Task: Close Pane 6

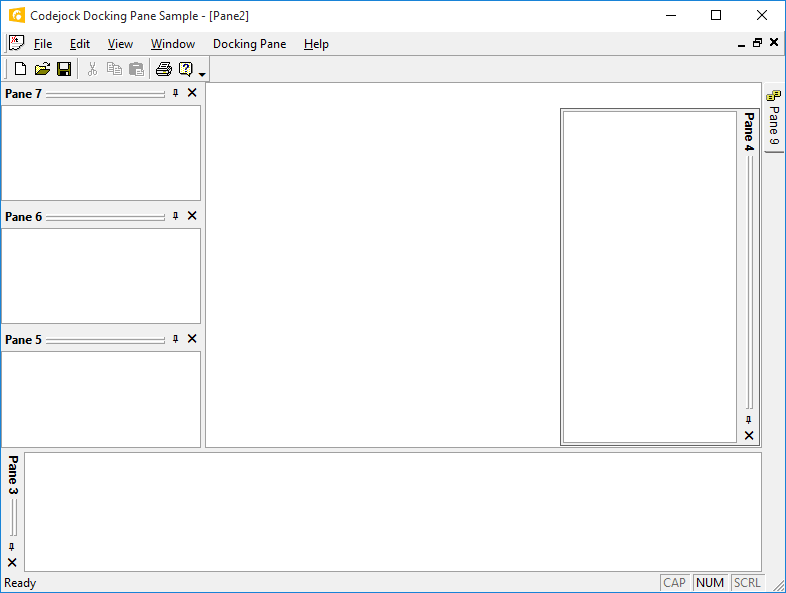Action: (192, 216)
